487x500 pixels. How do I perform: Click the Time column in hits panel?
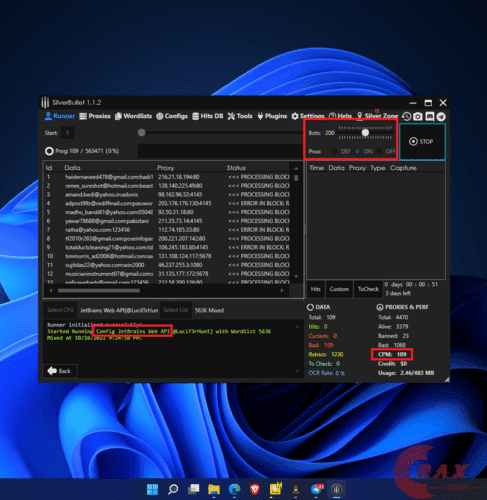coord(317,168)
